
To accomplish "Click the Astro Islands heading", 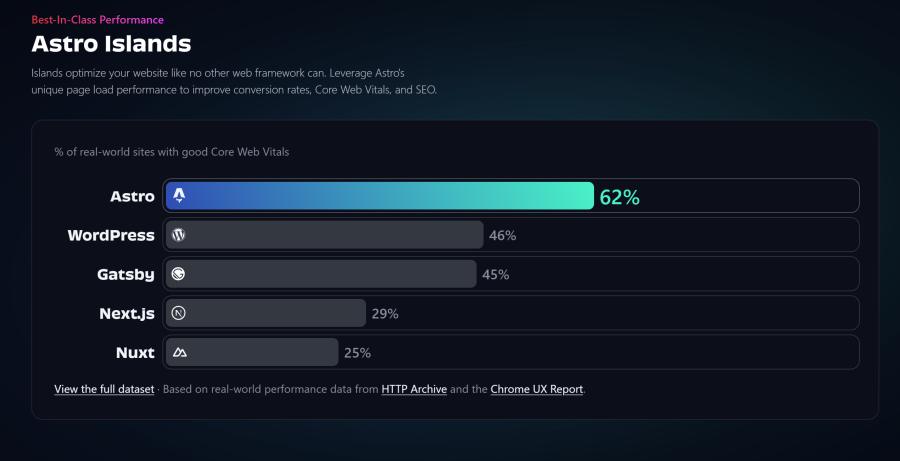I will coord(111,44).
